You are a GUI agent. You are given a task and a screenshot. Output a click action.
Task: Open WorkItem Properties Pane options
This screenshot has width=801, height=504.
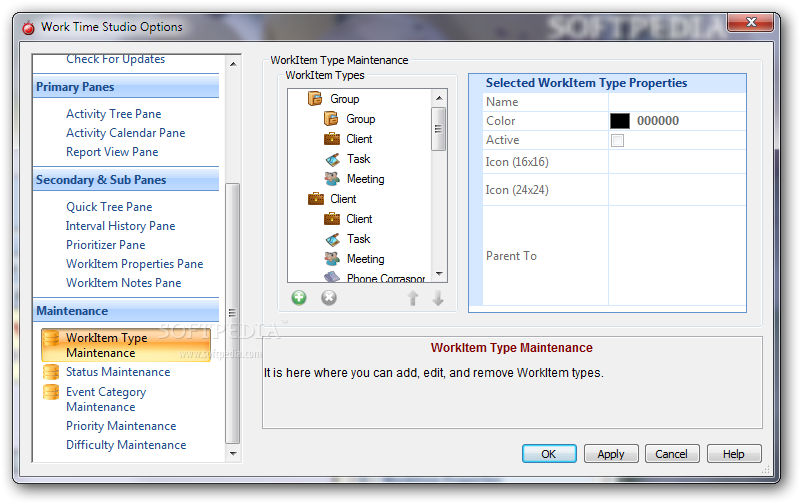click(x=134, y=263)
